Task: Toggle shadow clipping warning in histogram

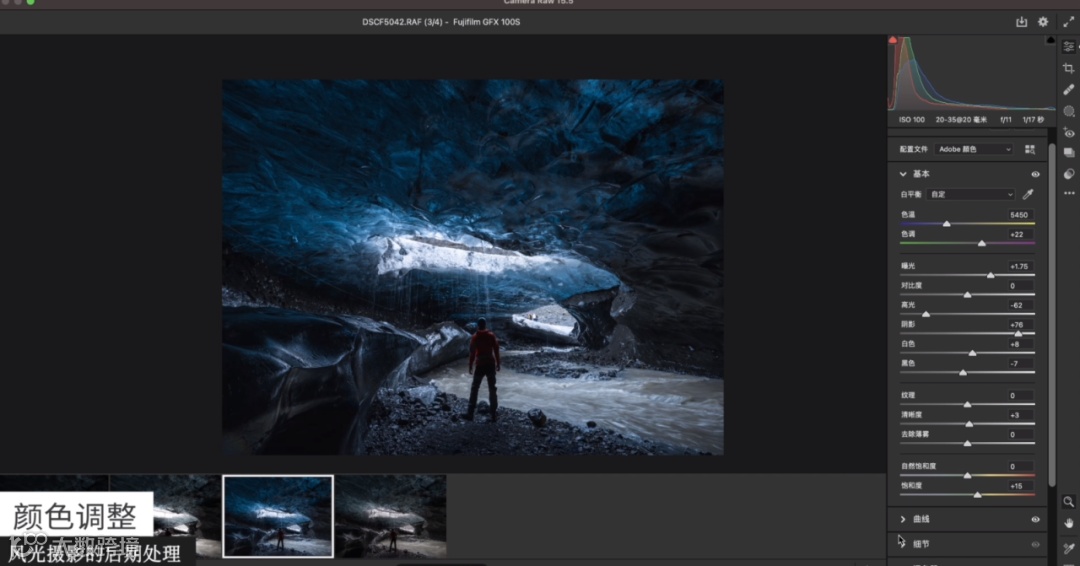Action: [893, 40]
